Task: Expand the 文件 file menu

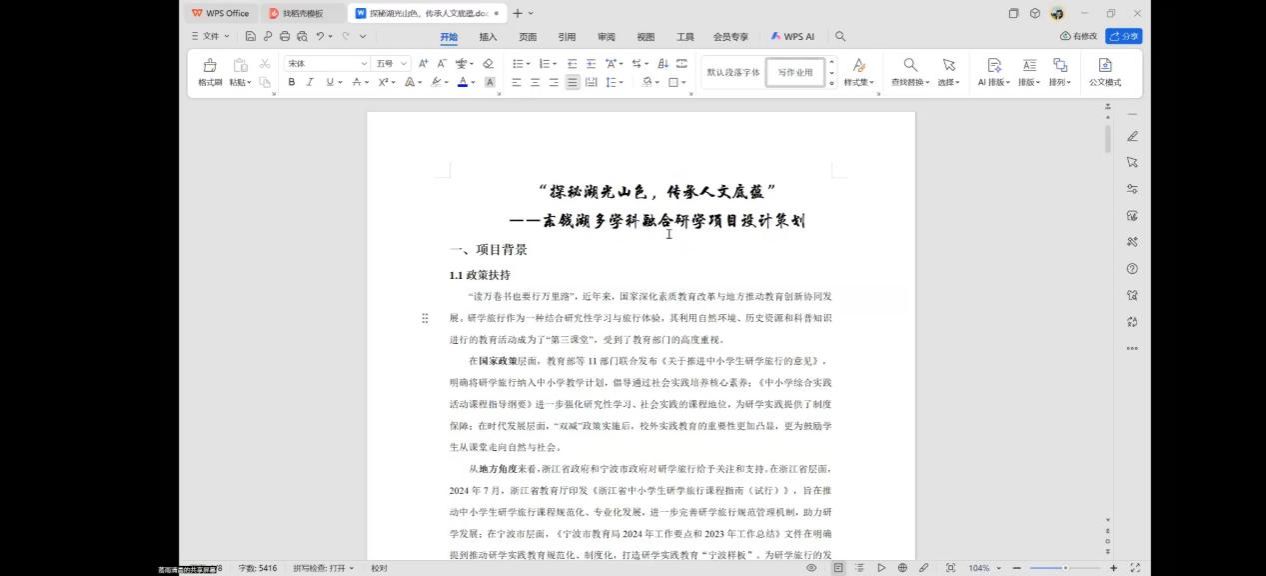Action: 211,37
